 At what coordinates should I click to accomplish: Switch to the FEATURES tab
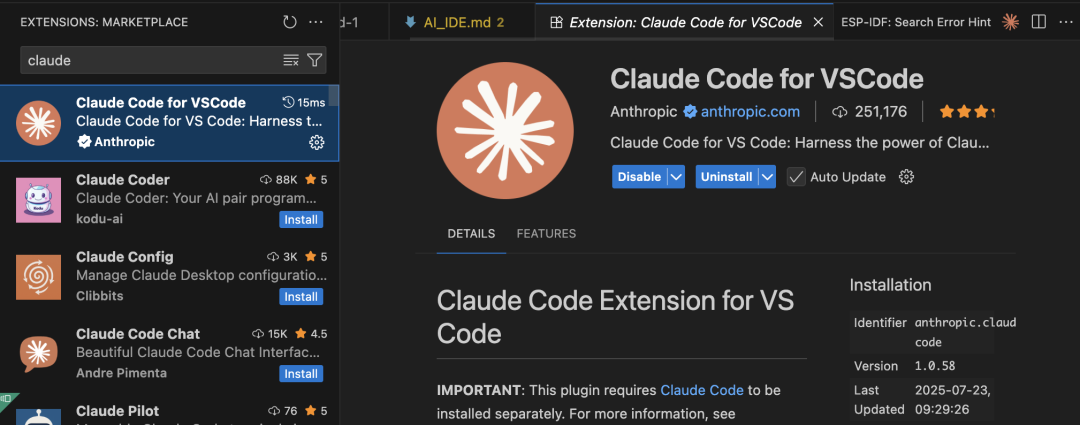[546, 234]
